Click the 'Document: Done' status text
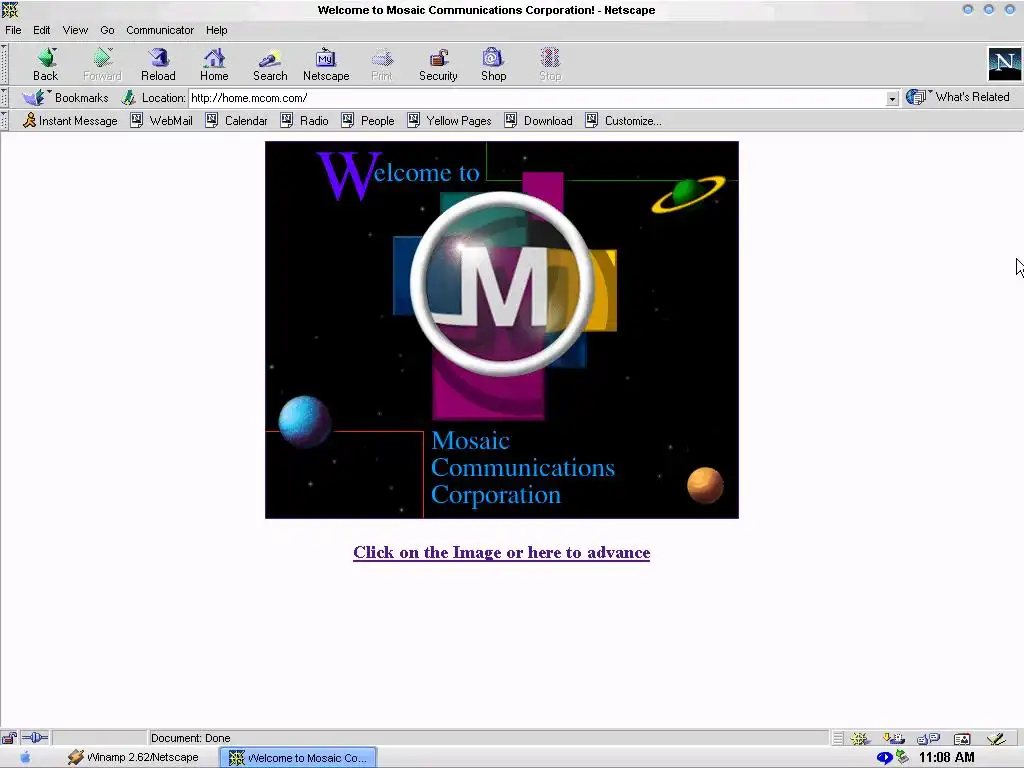 (191, 738)
